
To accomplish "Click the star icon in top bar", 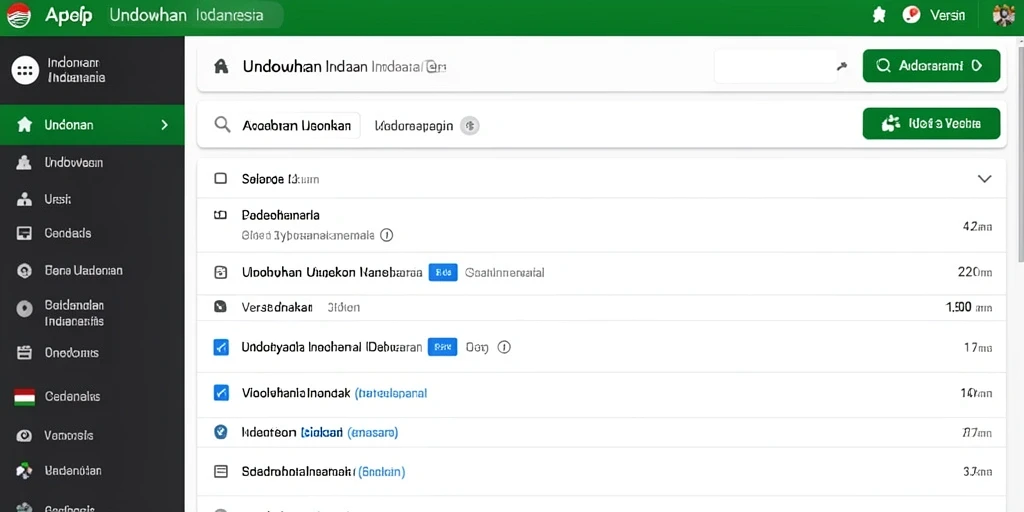I will [879, 15].
